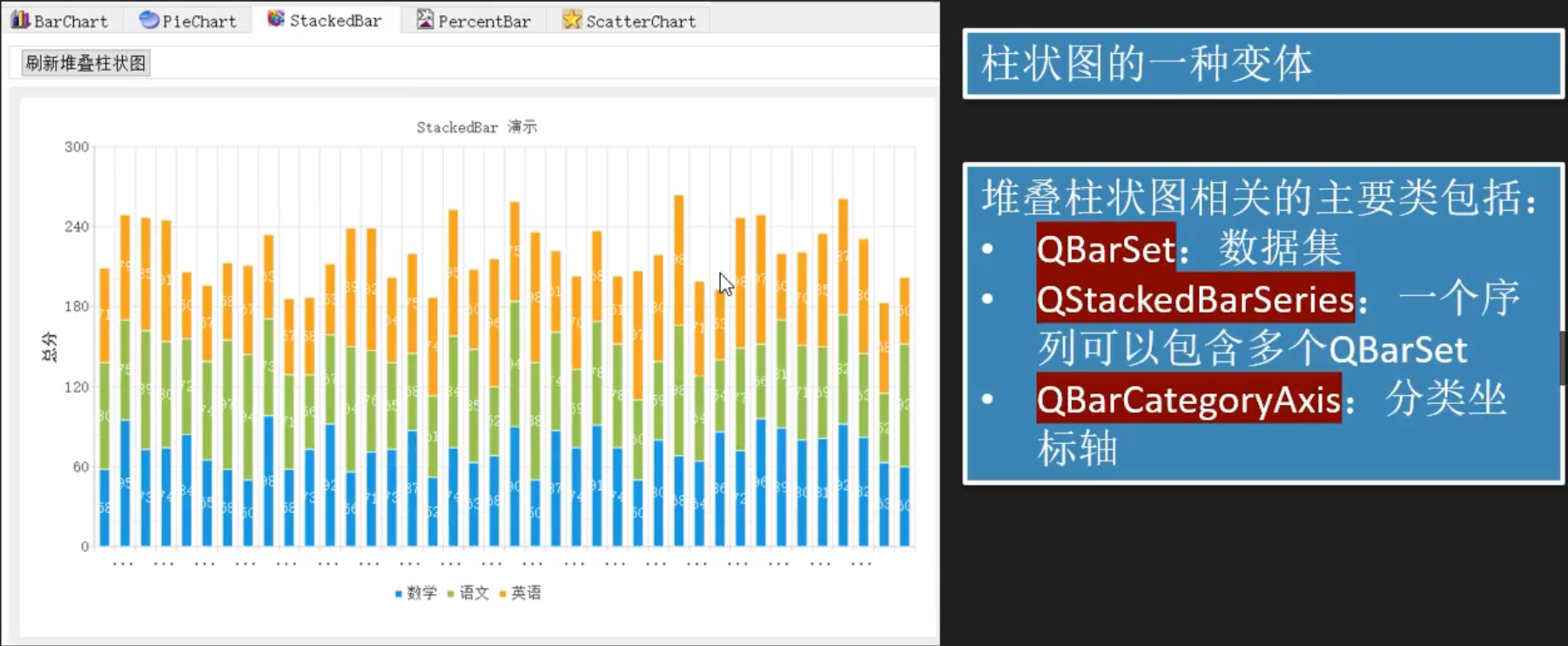The width and height of the screenshot is (1568, 646).
Task: Click the scrollbar handle at right edge
Action: click(x=1563, y=358)
